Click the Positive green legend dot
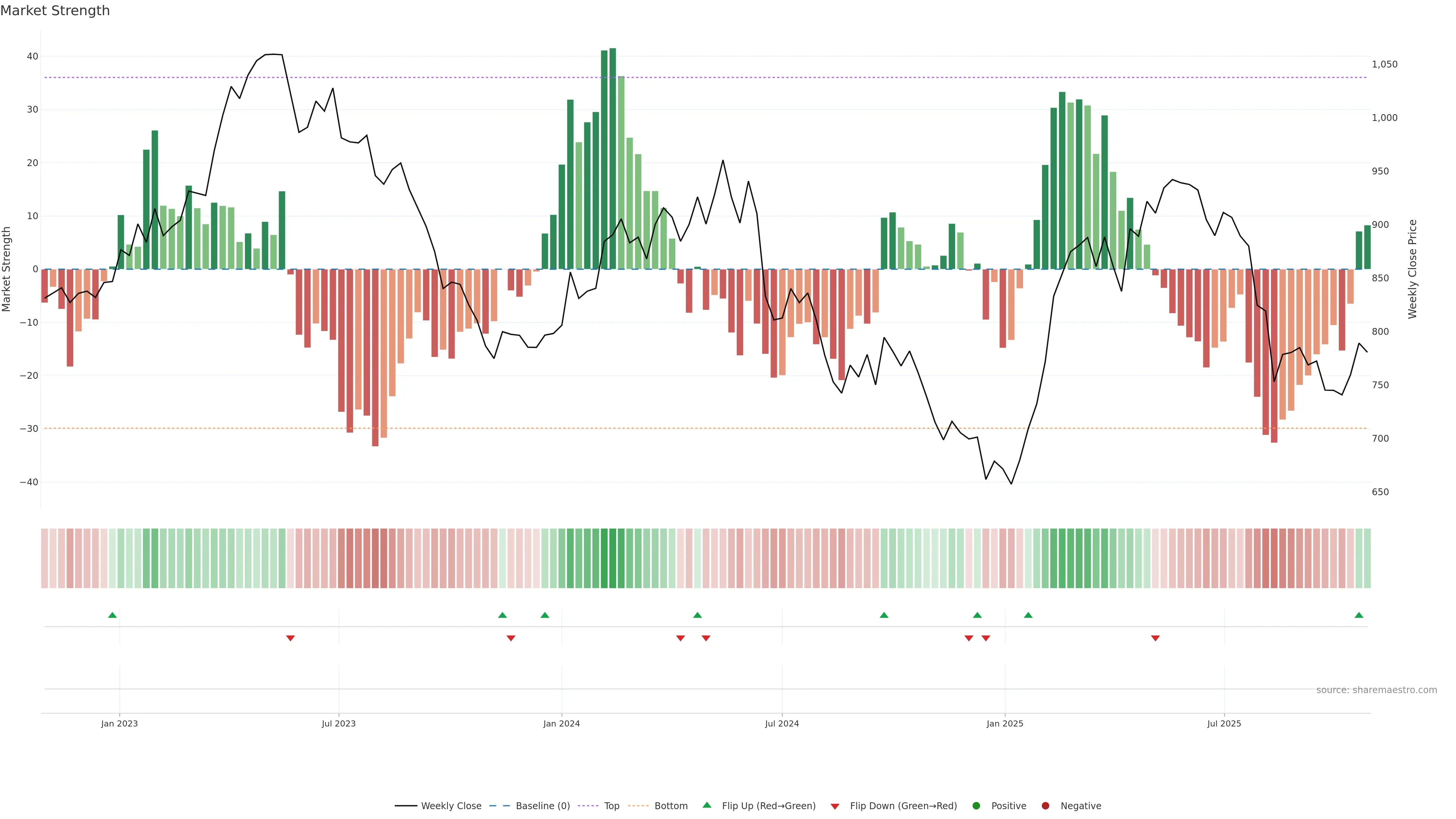The image size is (1456, 819). point(976,806)
